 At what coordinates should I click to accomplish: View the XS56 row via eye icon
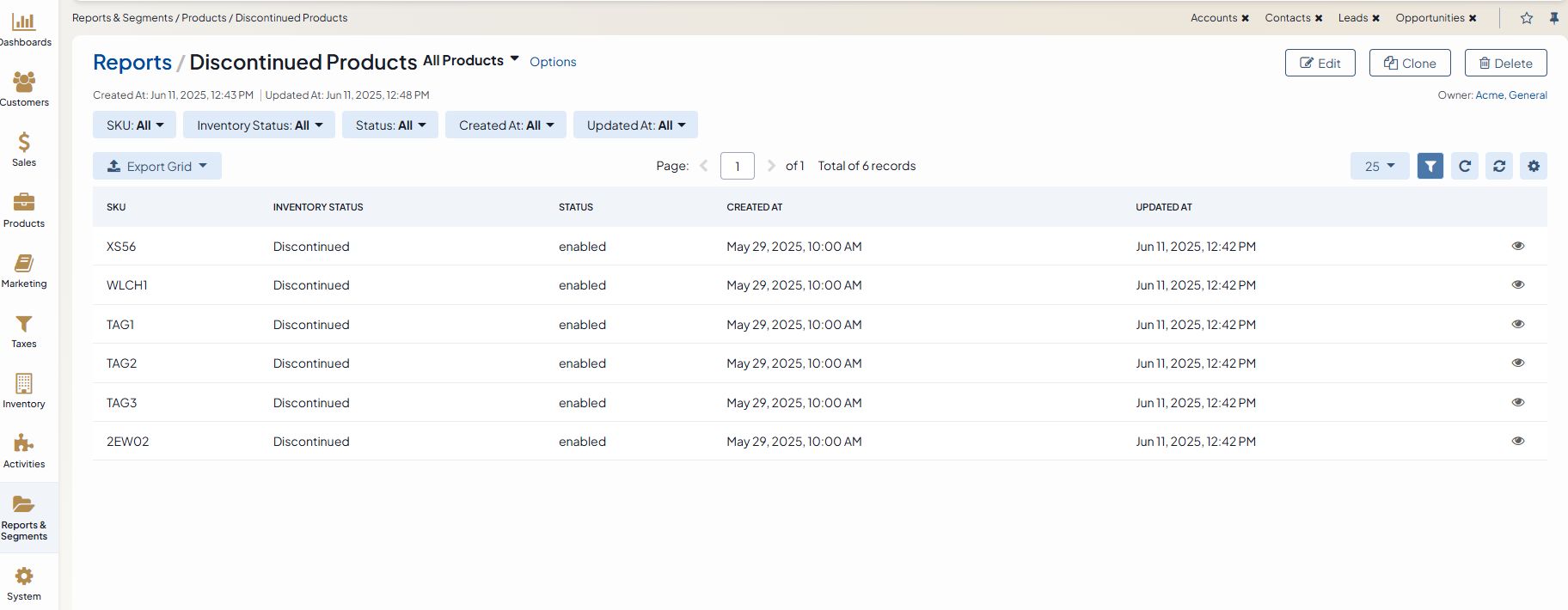[1517, 246]
